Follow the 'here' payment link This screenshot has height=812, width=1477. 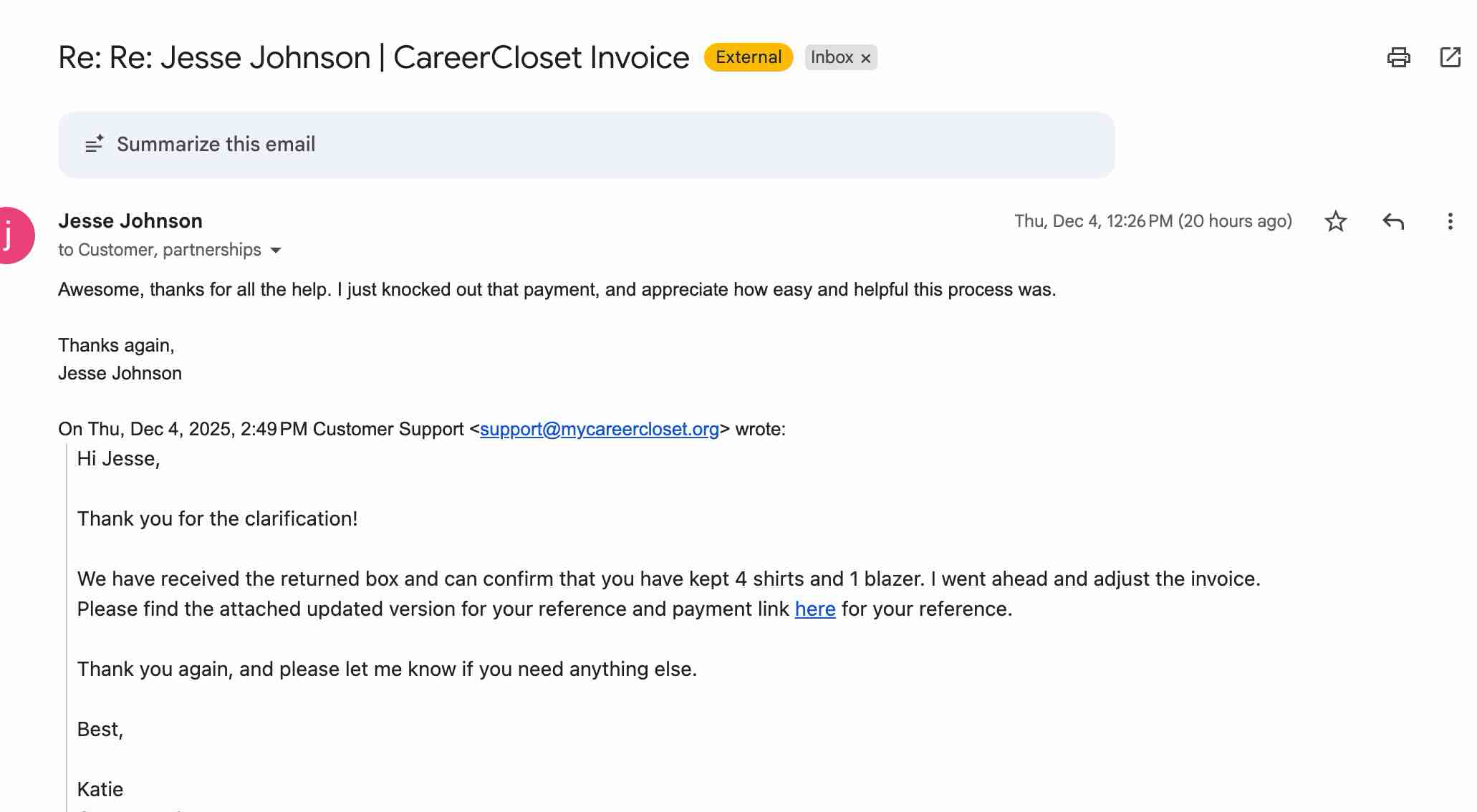814,609
